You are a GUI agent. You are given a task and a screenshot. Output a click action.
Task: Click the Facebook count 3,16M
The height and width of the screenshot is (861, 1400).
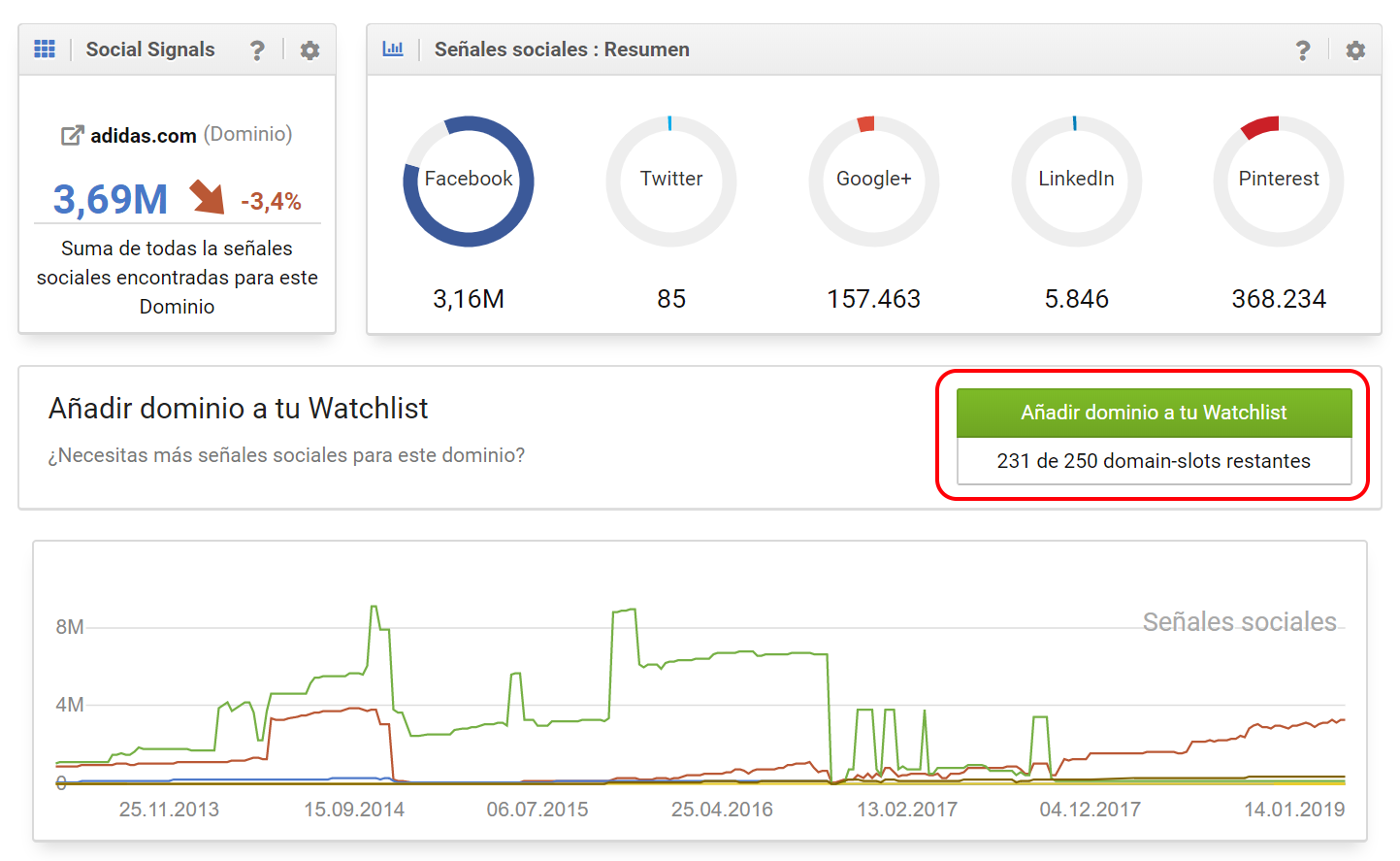tap(469, 299)
